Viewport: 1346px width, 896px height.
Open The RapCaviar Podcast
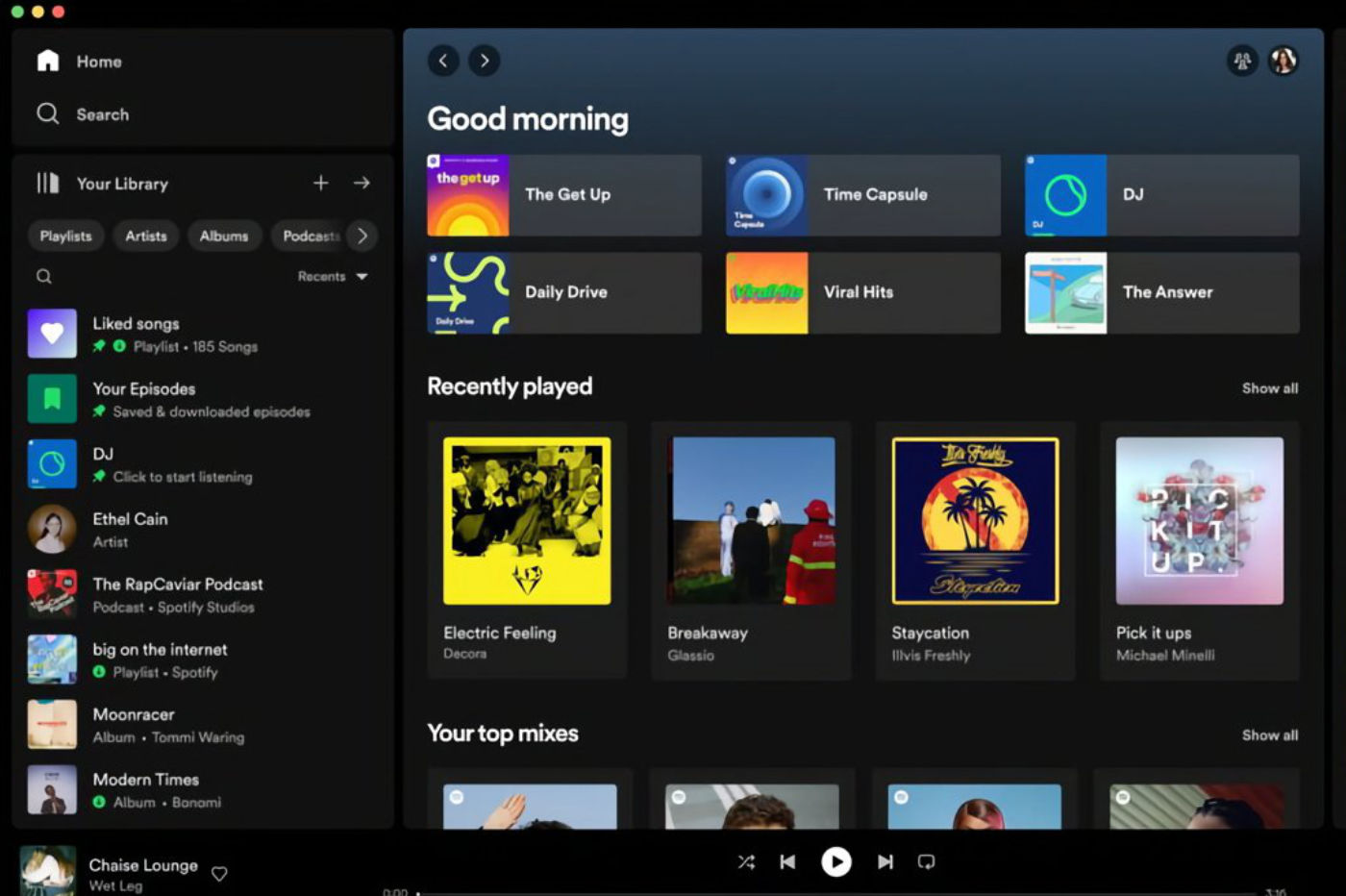click(202, 594)
